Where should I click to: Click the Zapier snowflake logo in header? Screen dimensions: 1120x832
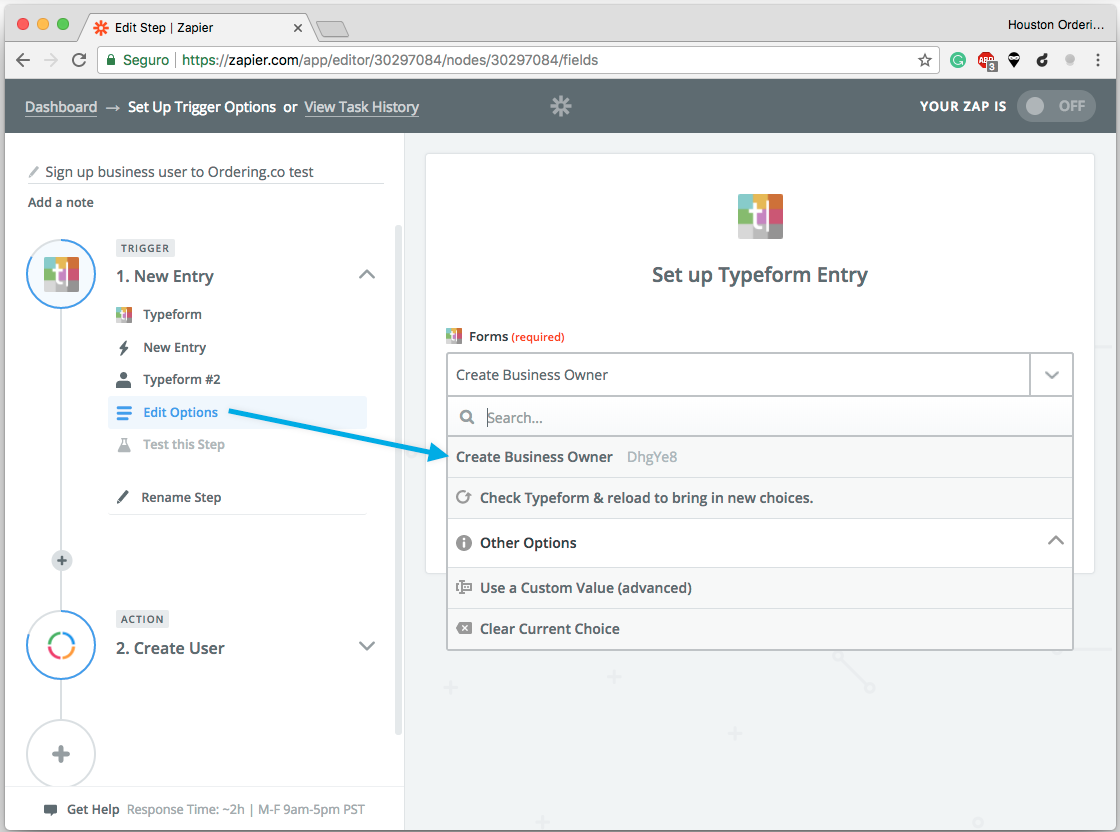[x=561, y=106]
